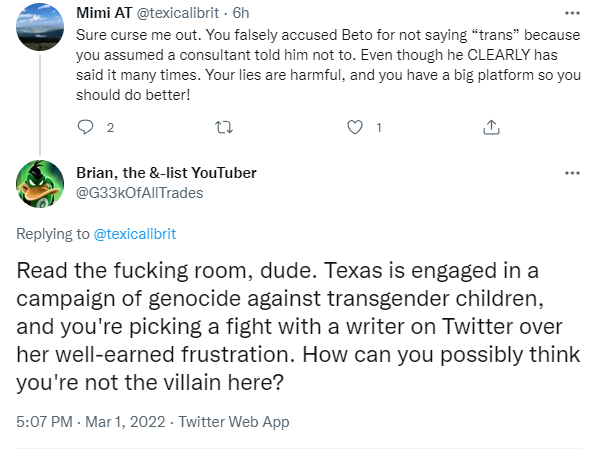Open more options menu on Brian's tweet
This screenshot has width=598, height=451.
pyautogui.click(x=572, y=173)
